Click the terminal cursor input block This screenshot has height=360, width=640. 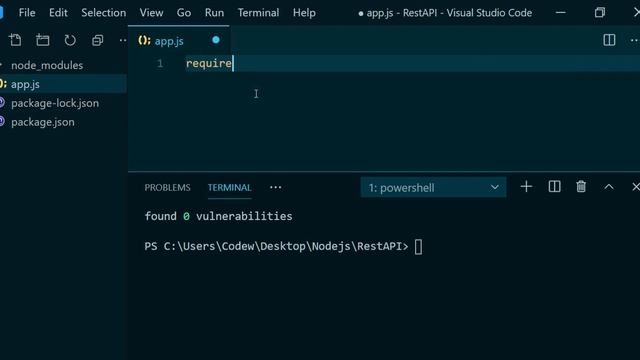418,247
